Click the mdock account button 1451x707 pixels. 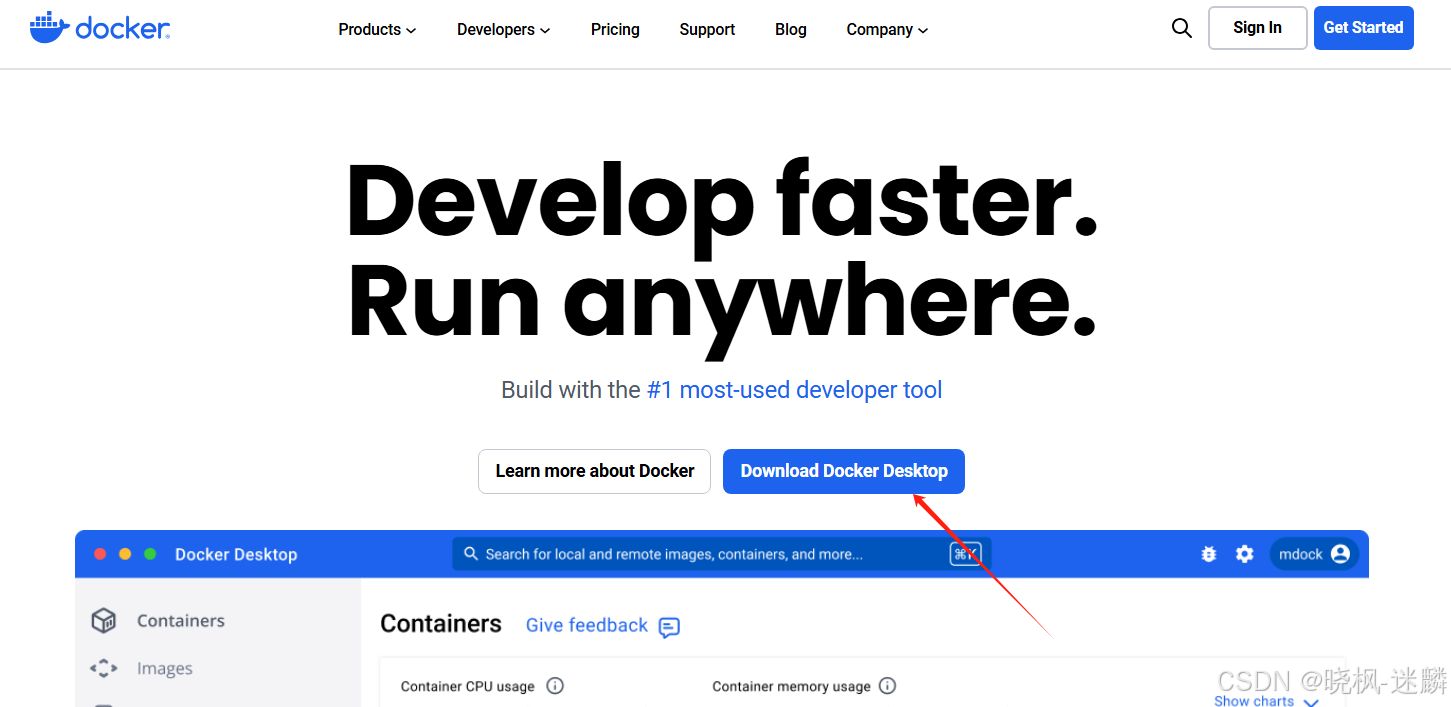1314,554
